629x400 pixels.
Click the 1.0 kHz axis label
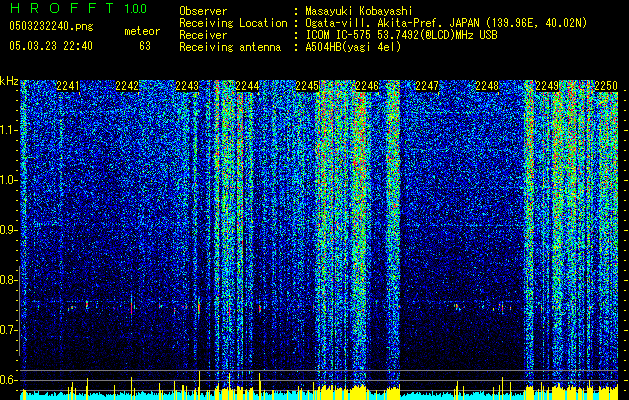pos(9,180)
